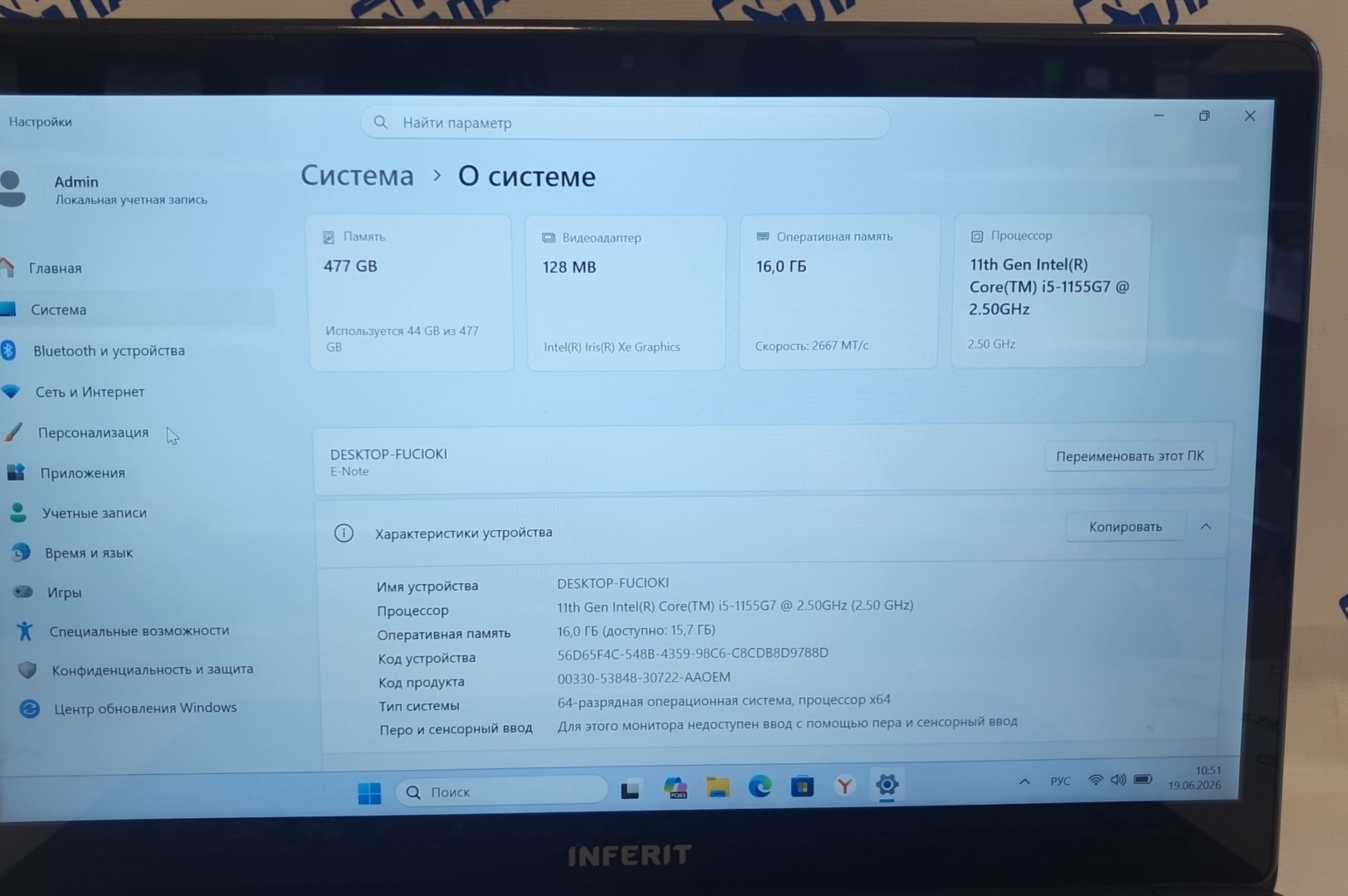This screenshot has width=1348, height=896.
Task: Select the device name value DESKTOP-FUCIOKI in specifications
Action: tap(613, 583)
